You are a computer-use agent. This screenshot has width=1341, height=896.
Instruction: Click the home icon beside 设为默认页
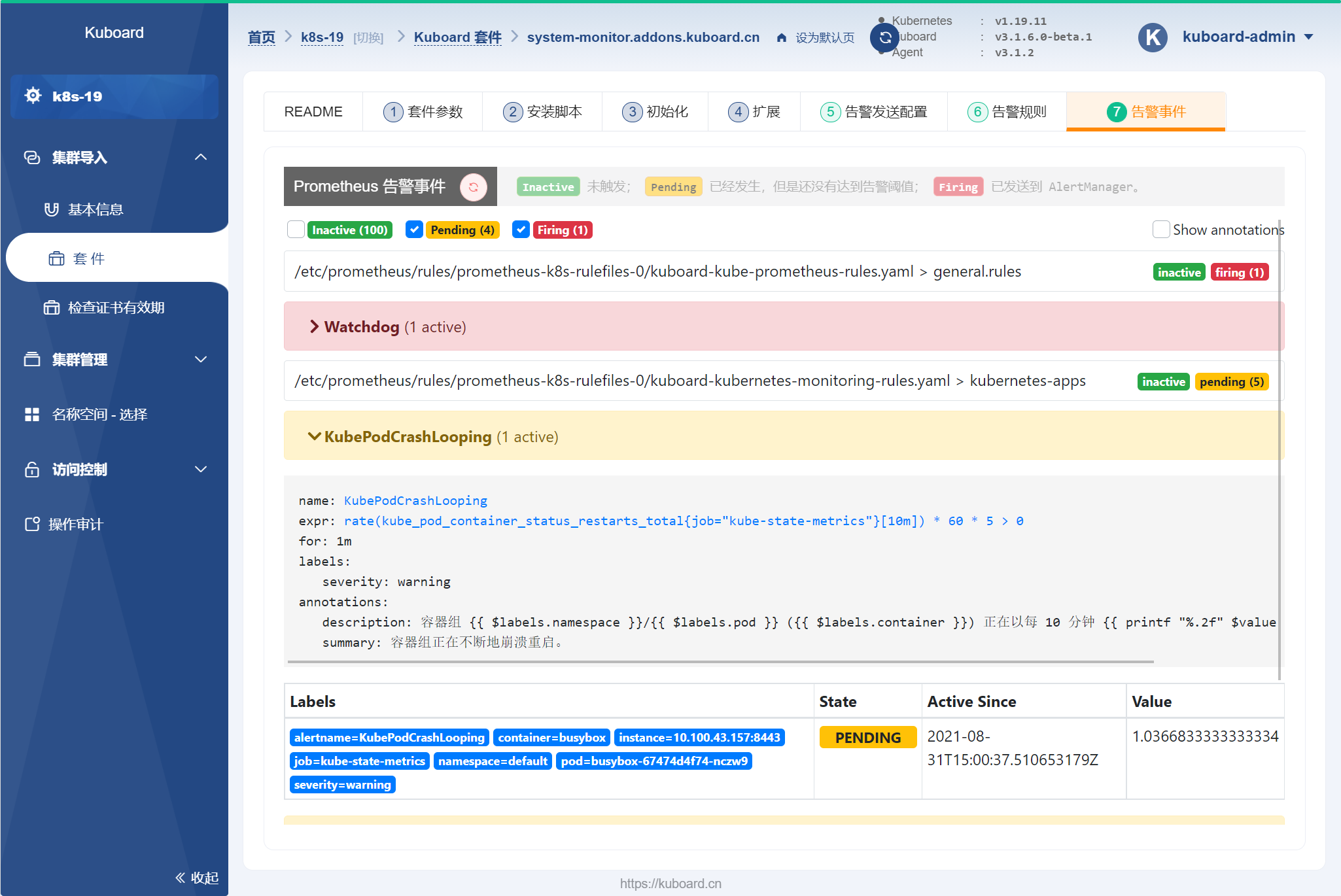(782, 37)
